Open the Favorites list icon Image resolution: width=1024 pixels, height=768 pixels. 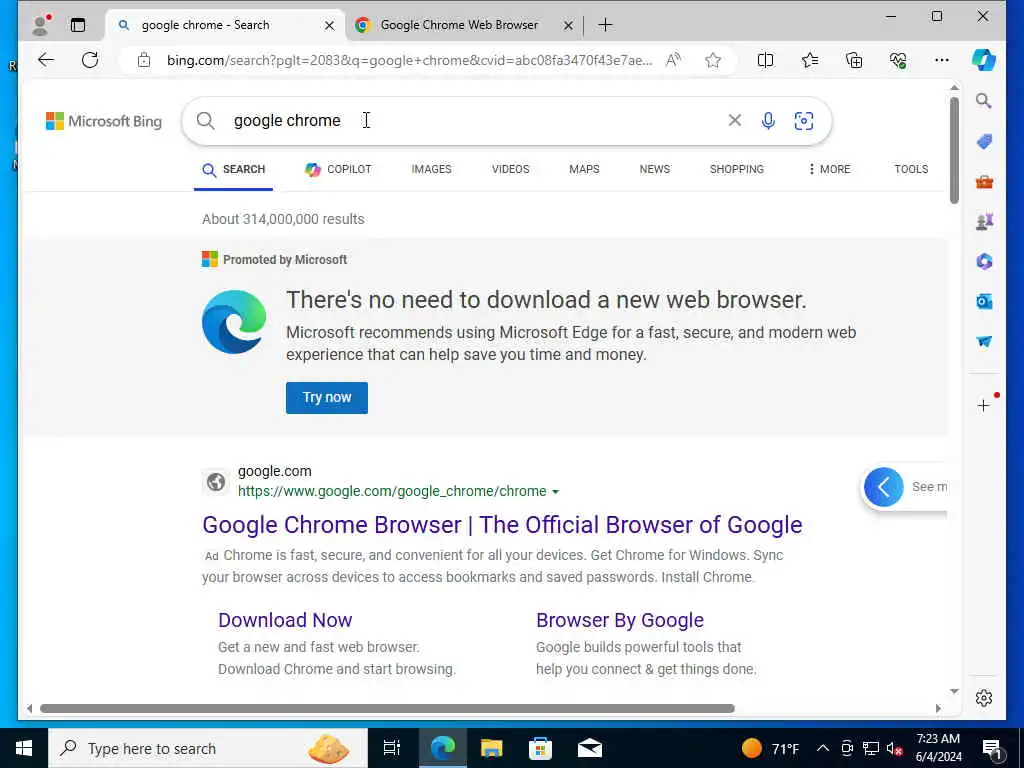pos(810,61)
